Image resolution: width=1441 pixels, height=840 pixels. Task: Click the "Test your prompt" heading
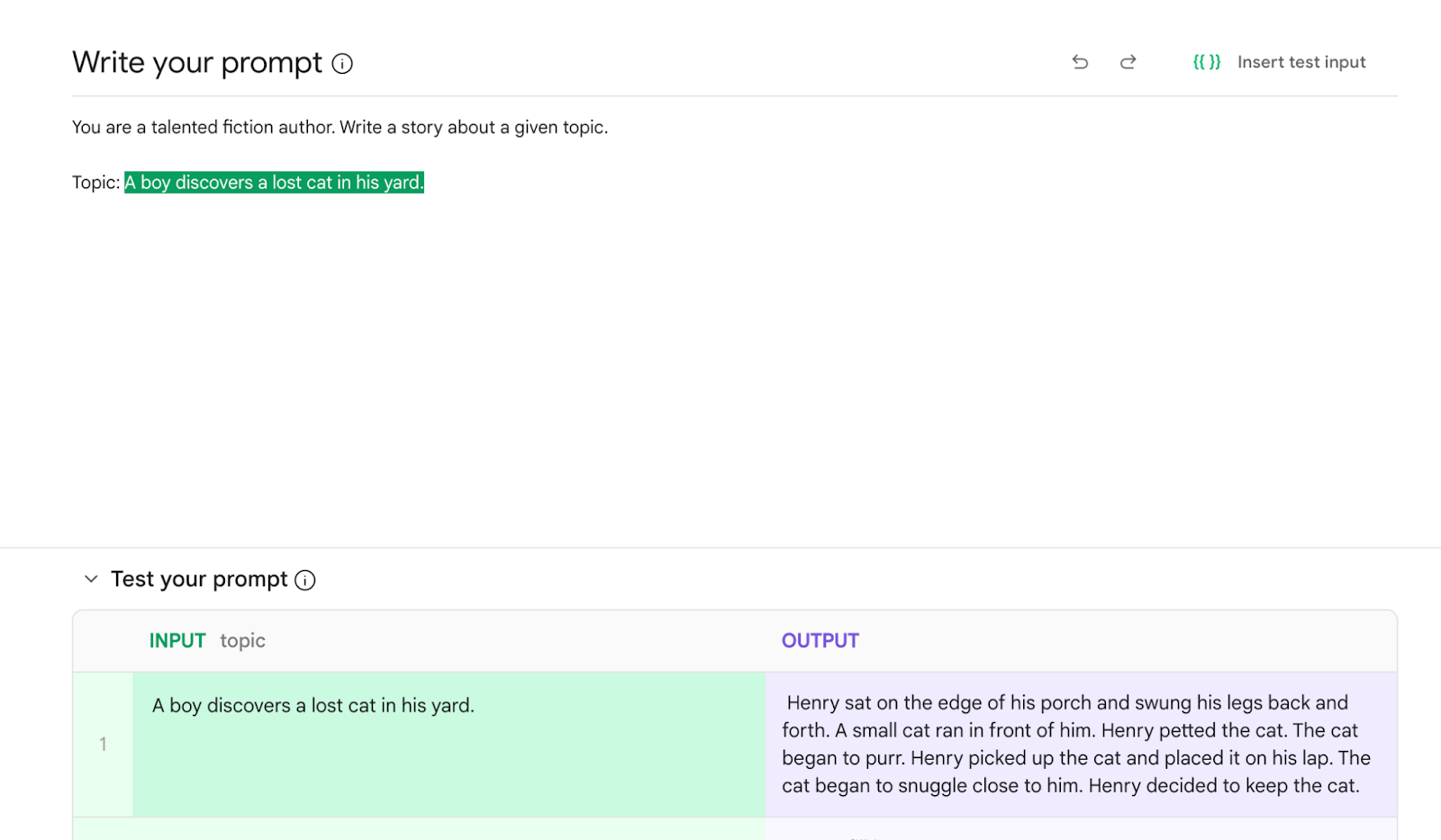[198, 579]
